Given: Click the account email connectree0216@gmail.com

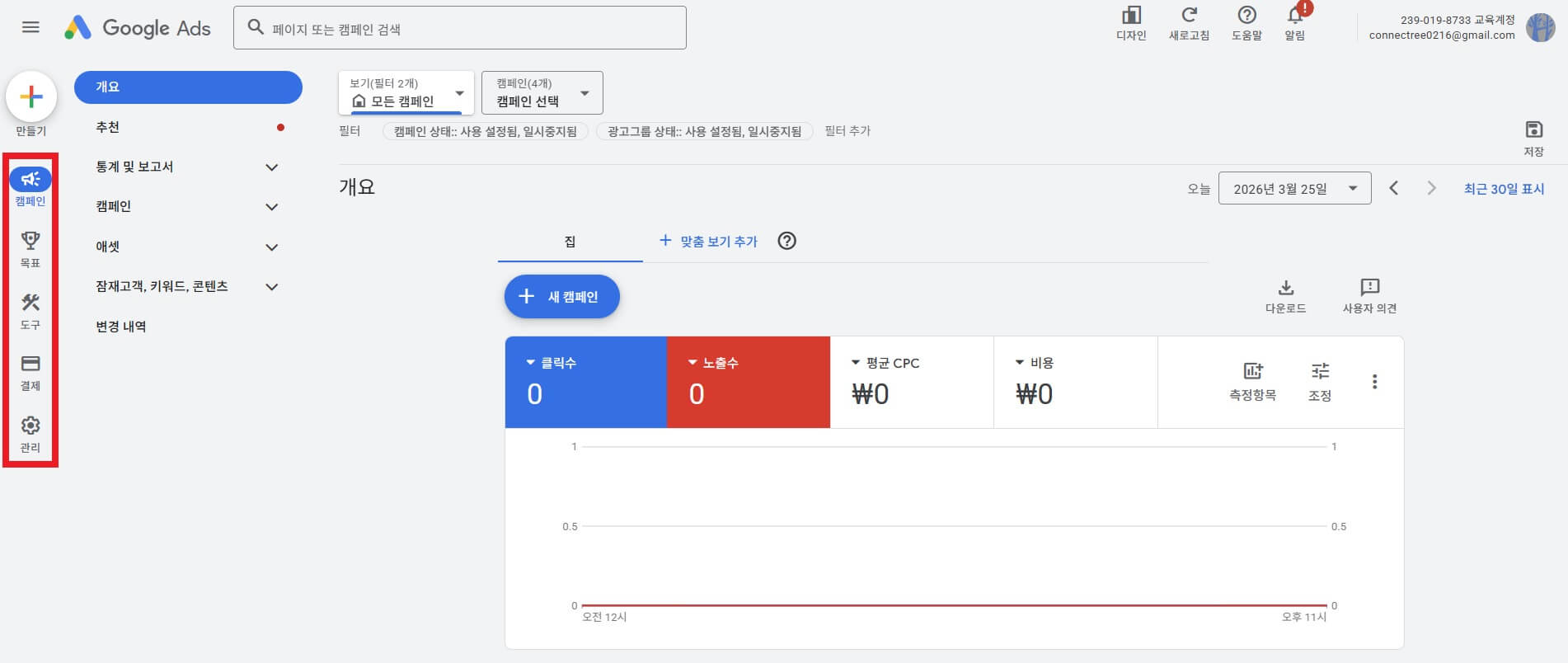Looking at the screenshot, I should tap(1442, 35).
